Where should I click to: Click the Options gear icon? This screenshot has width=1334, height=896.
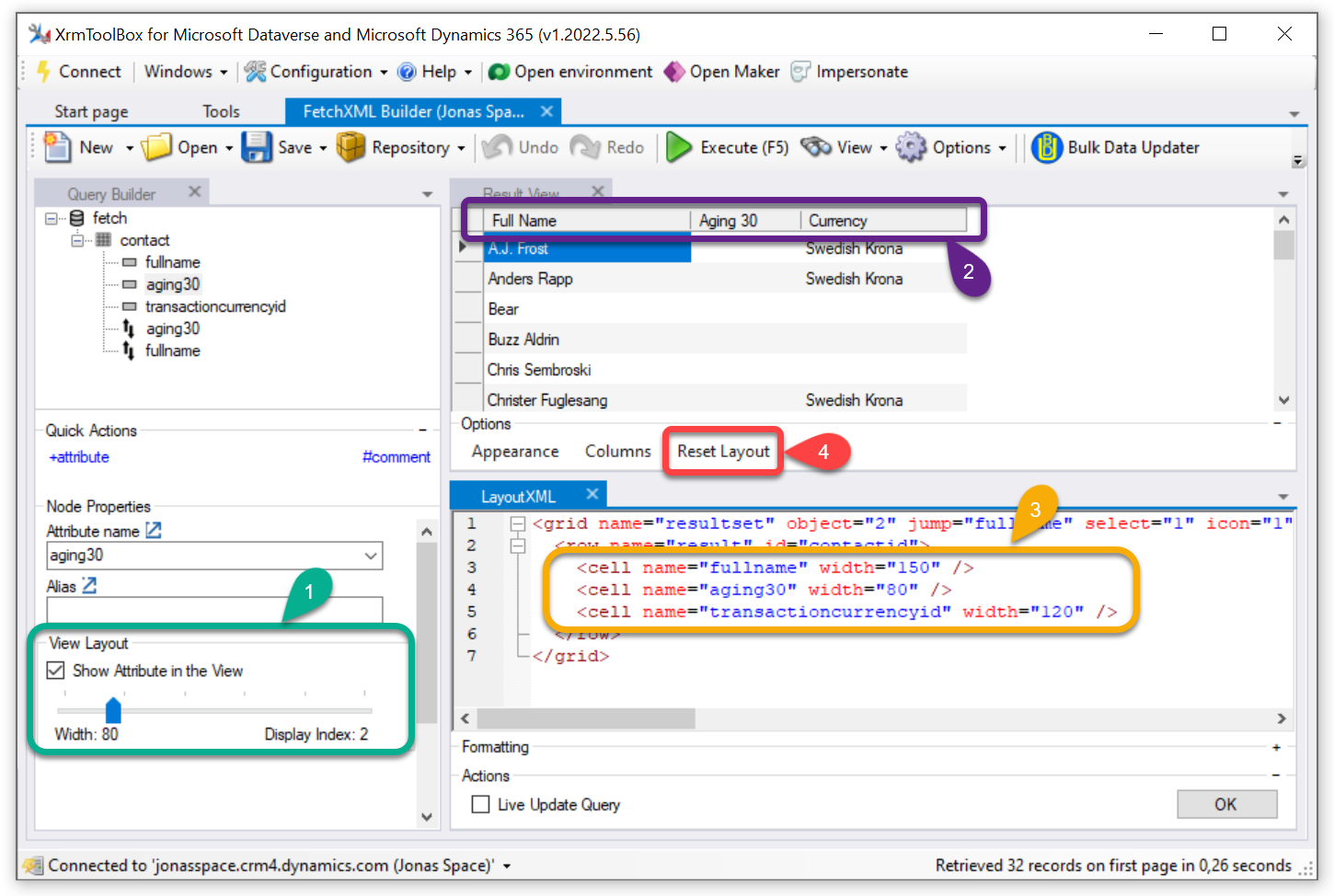911,147
